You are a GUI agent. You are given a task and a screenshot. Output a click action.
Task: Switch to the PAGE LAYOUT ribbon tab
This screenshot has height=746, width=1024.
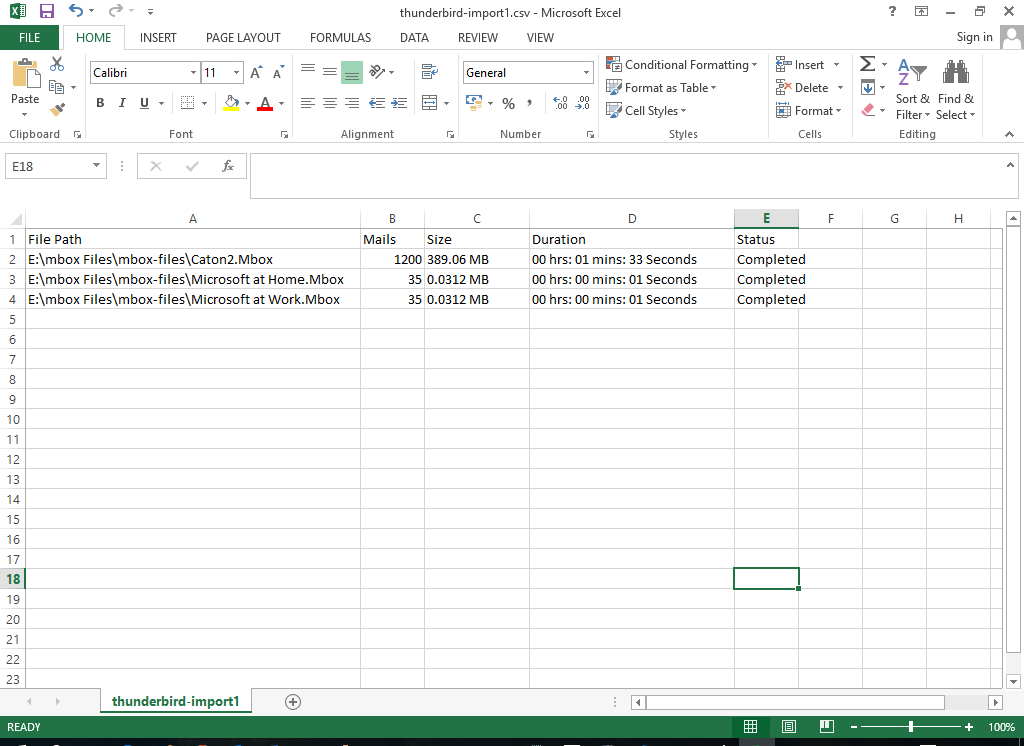tap(243, 38)
